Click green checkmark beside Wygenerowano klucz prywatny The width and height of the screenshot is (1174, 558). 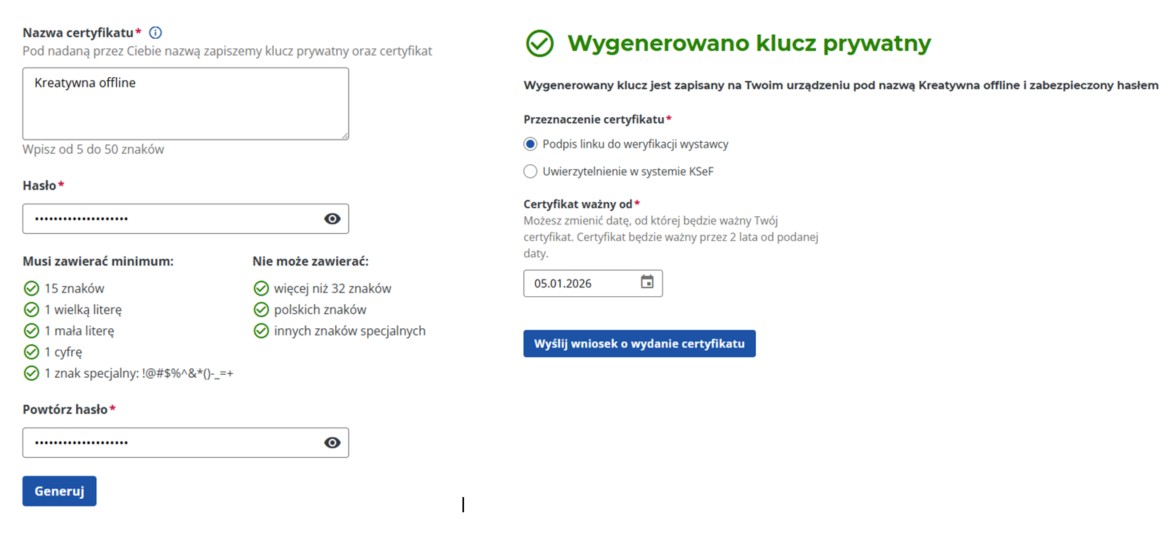(540, 43)
